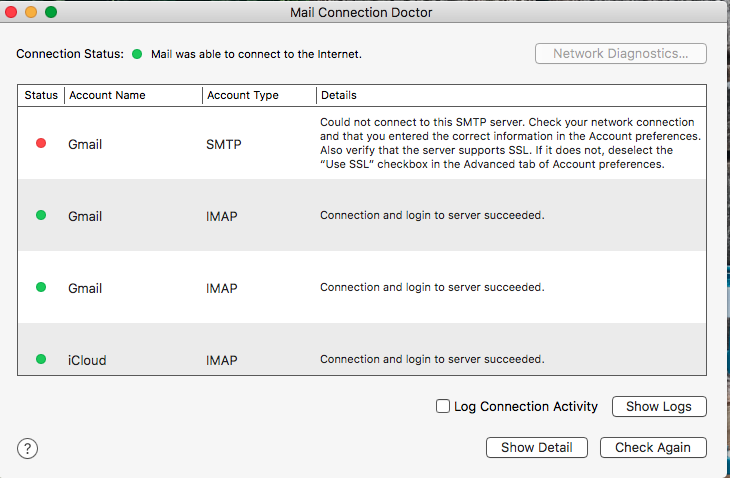This screenshot has width=730, height=478.
Task: Open help with the question mark button
Action: coord(27,449)
